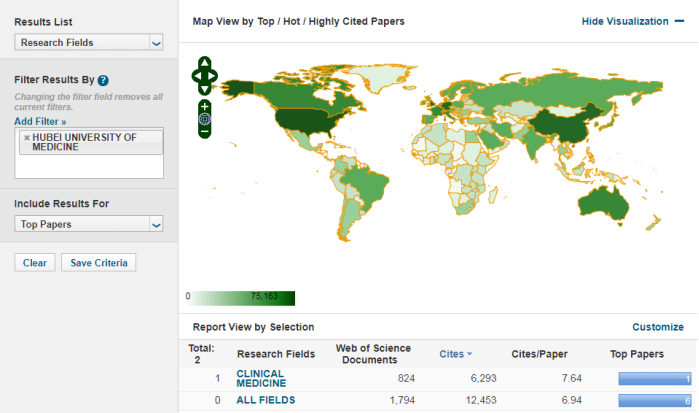Viewport: 699px width, 413px height.
Task: Open the Clinical Medicine research field
Action: pos(261,378)
